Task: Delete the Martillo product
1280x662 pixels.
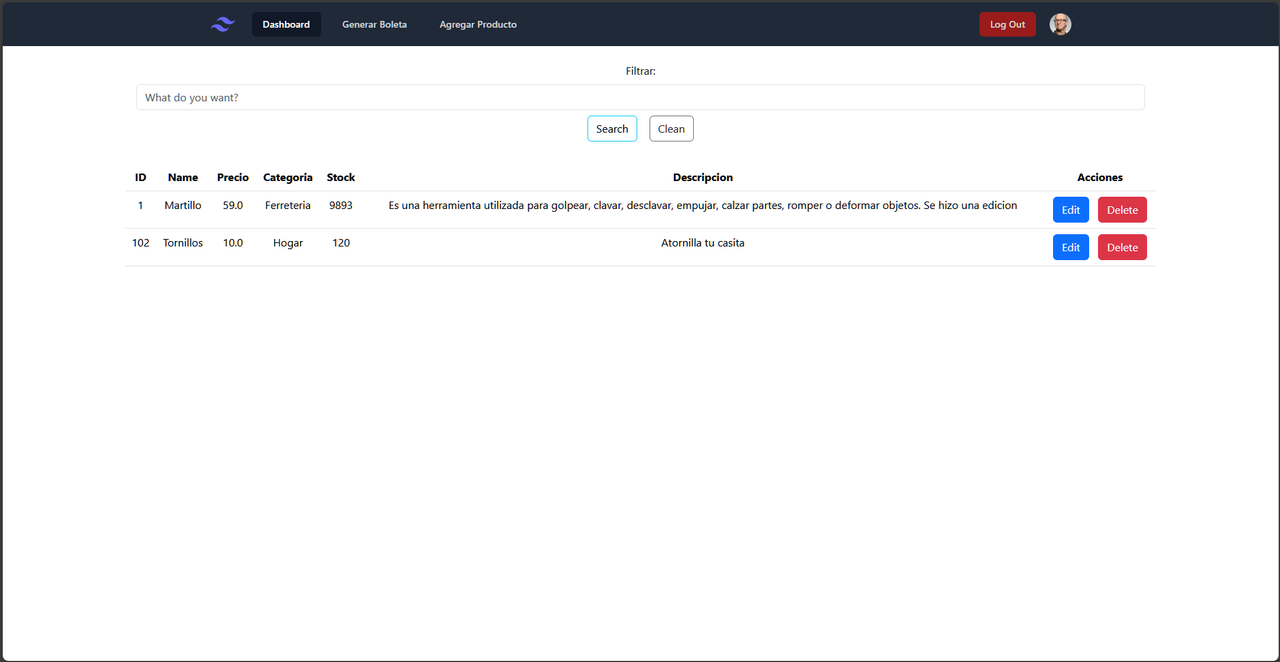Action: pyautogui.click(x=1122, y=209)
